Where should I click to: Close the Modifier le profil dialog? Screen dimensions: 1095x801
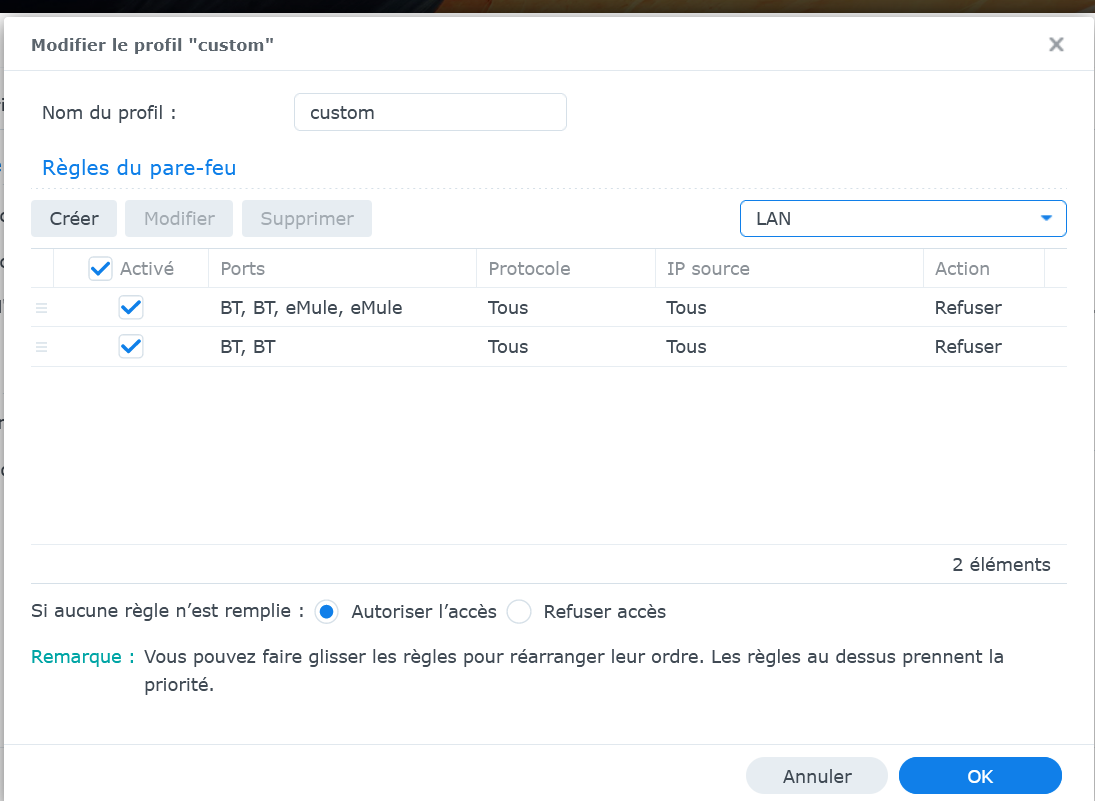point(1055,44)
